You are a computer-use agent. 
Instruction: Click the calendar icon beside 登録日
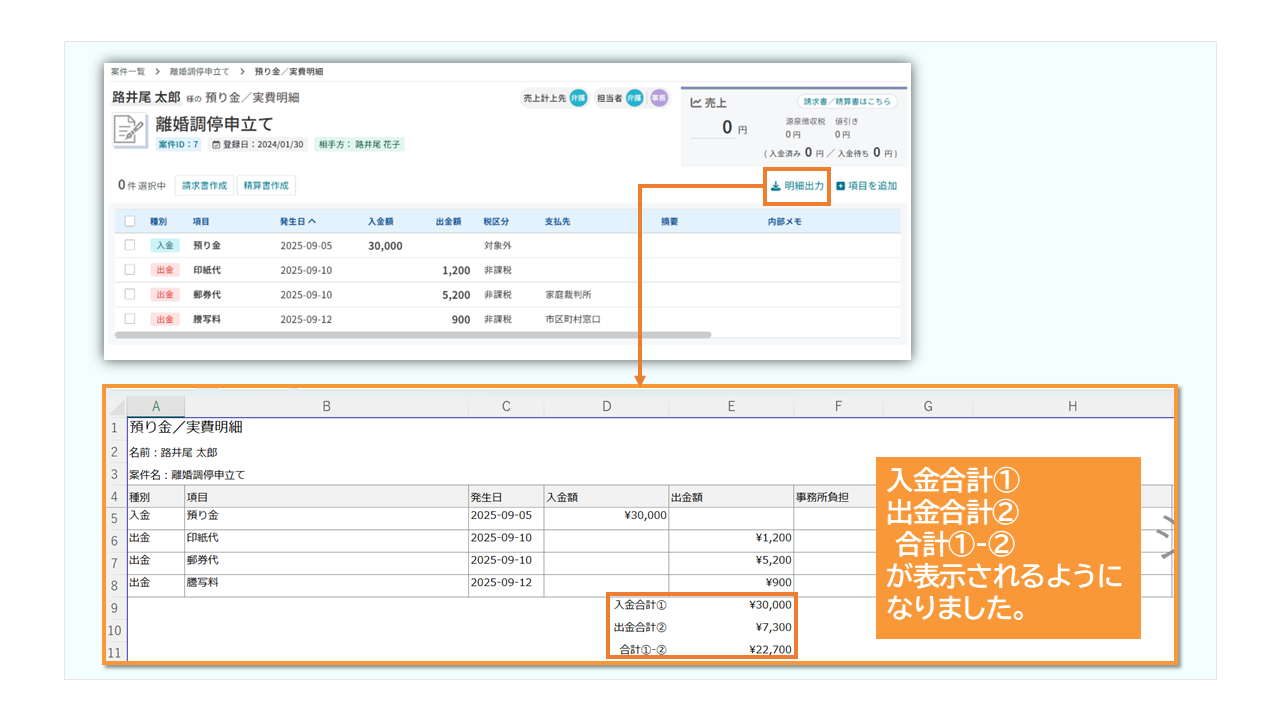(215, 145)
